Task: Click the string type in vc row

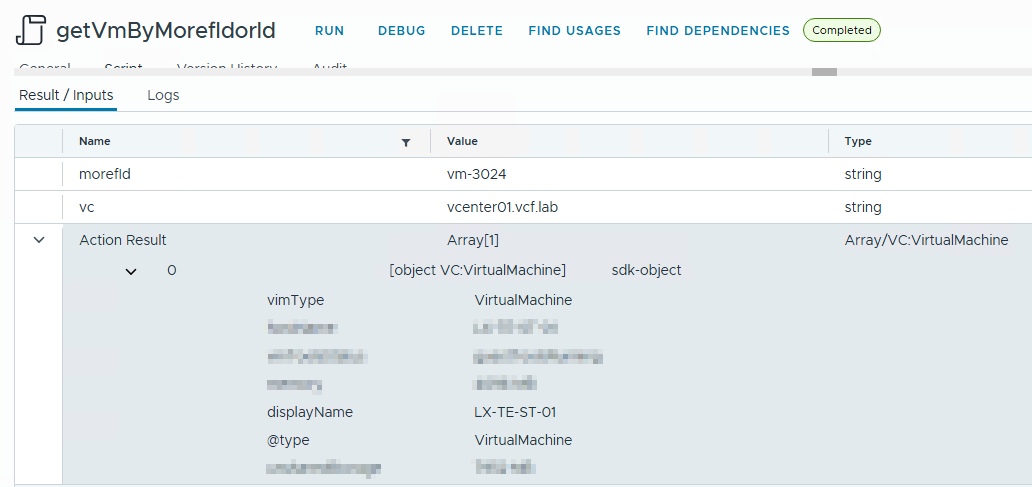Action: [863, 207]
